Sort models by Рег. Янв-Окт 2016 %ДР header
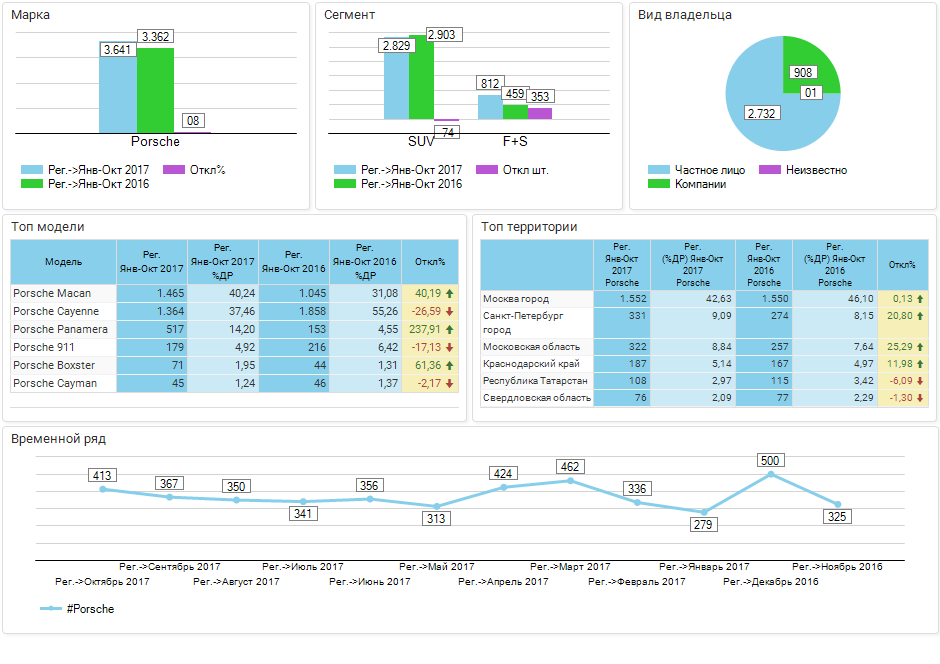 pyautogui.click(x=365, y=262)
